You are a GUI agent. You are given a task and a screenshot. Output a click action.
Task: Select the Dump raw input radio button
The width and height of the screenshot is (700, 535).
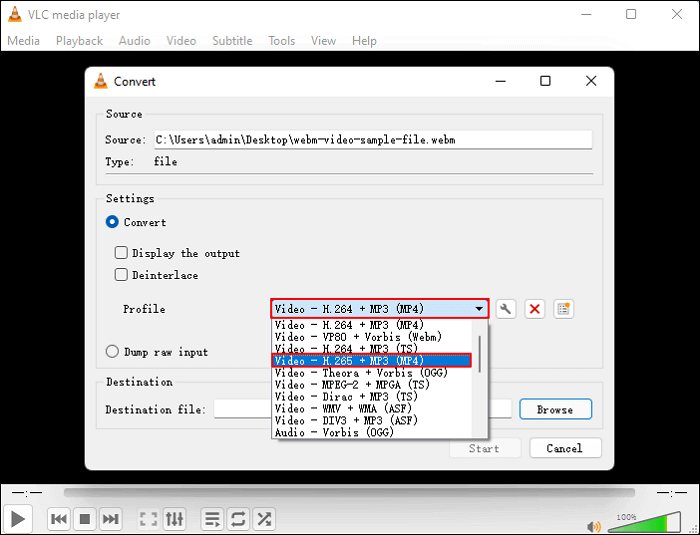pos(113,352)
